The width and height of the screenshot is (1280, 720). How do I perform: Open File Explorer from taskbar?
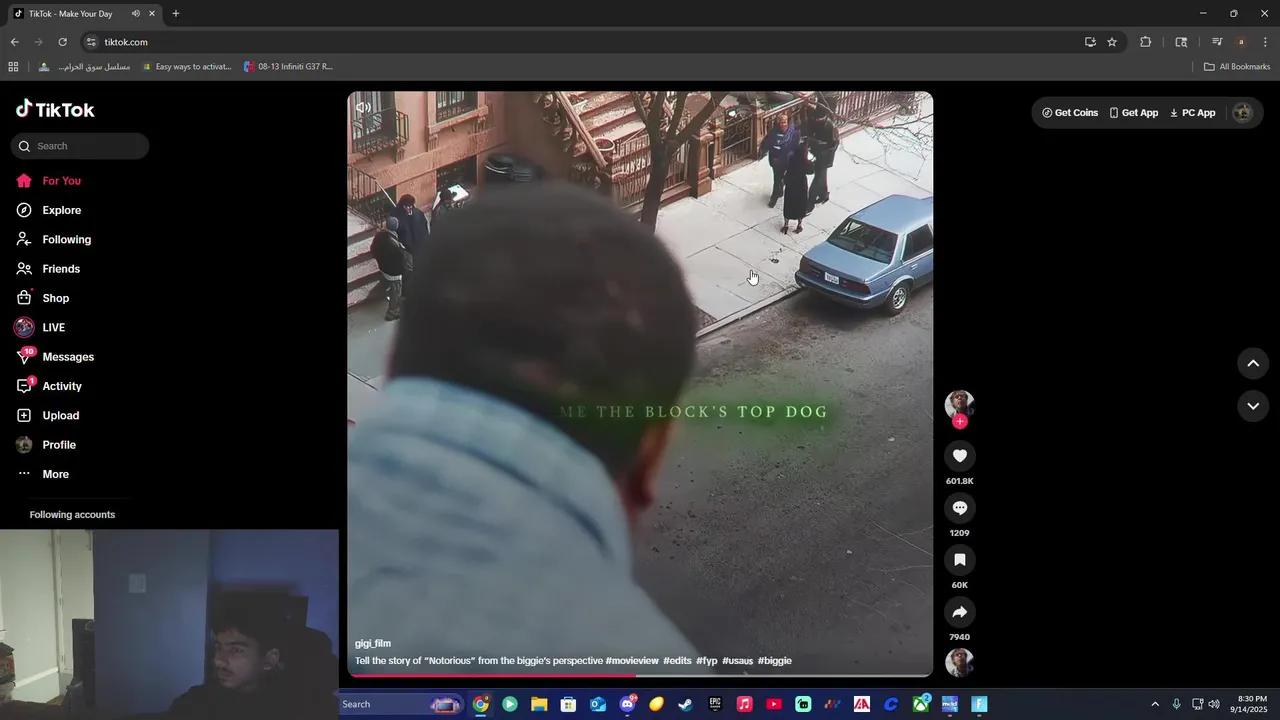pos(539,704)
